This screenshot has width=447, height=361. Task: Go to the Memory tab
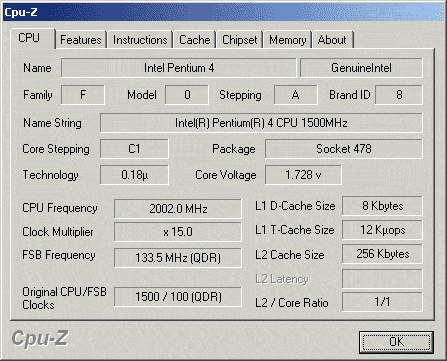288,40
